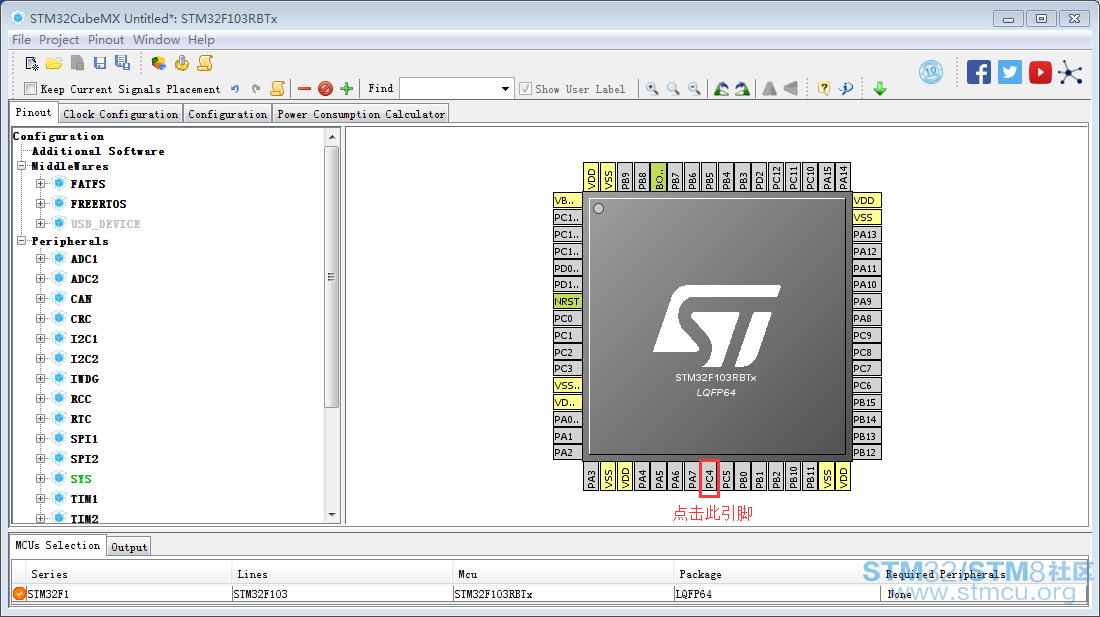Select the SPI1 peripheral item
The image size is (1100, 617).
[84, 439]
